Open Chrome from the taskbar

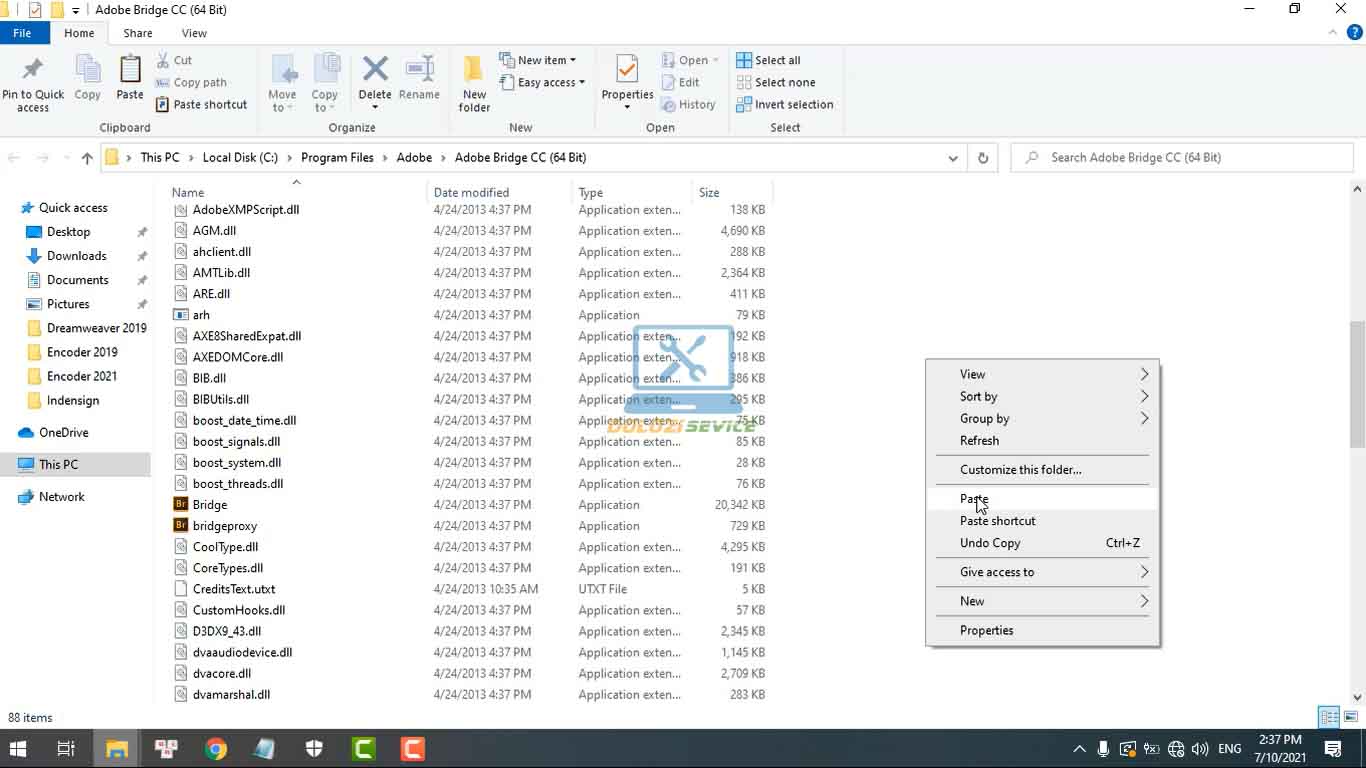[x=216, y=748]
